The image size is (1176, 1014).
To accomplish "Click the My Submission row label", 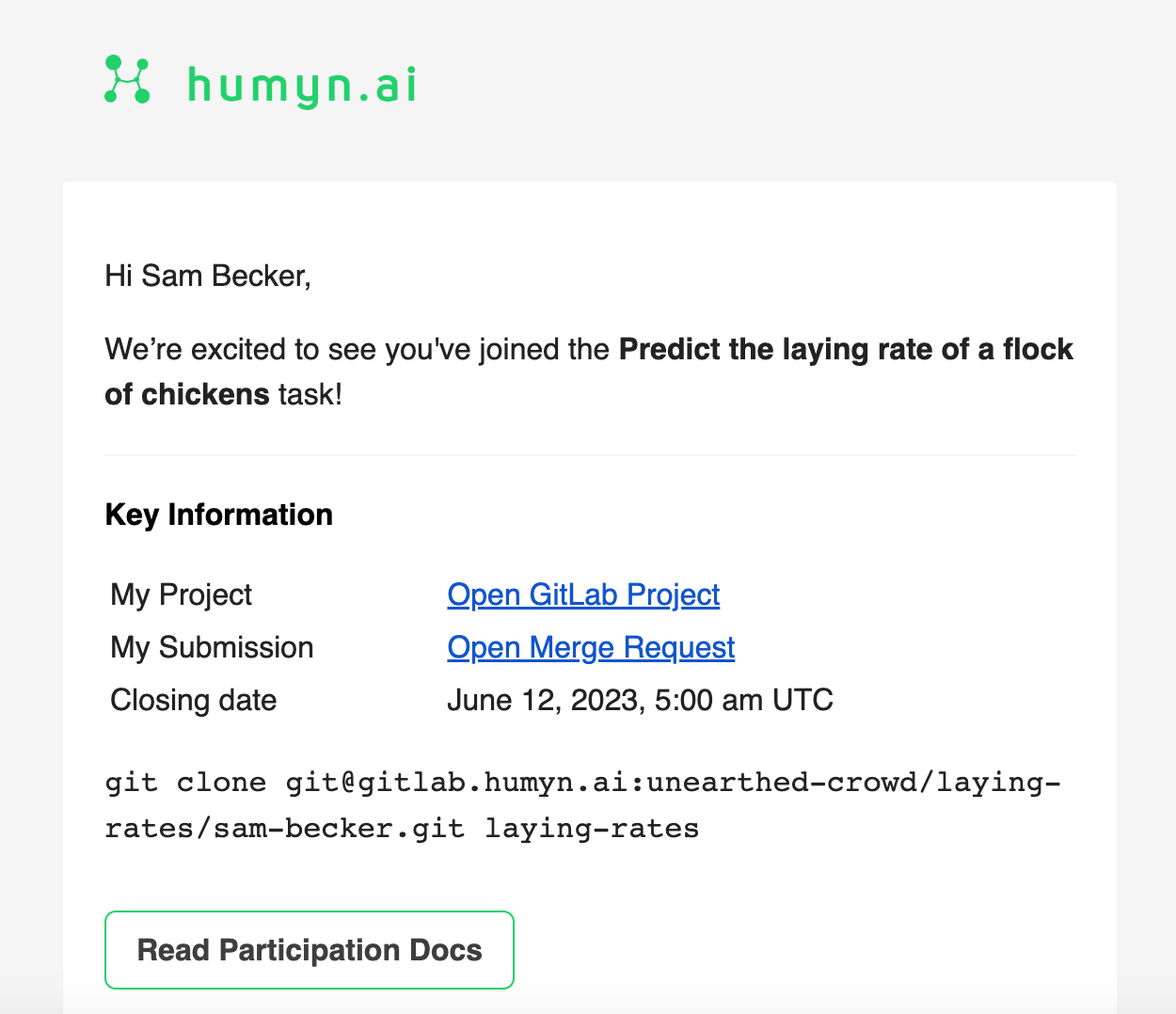I will (x=212, y=647).
